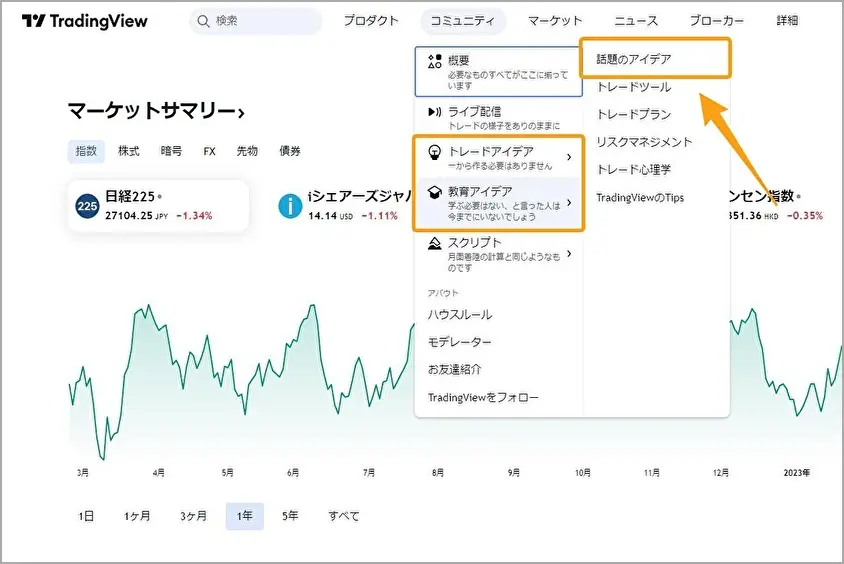This screenshot has width=844, height=564.
Task: Switch to the 暗号 tab
Action: click(171, 151)
